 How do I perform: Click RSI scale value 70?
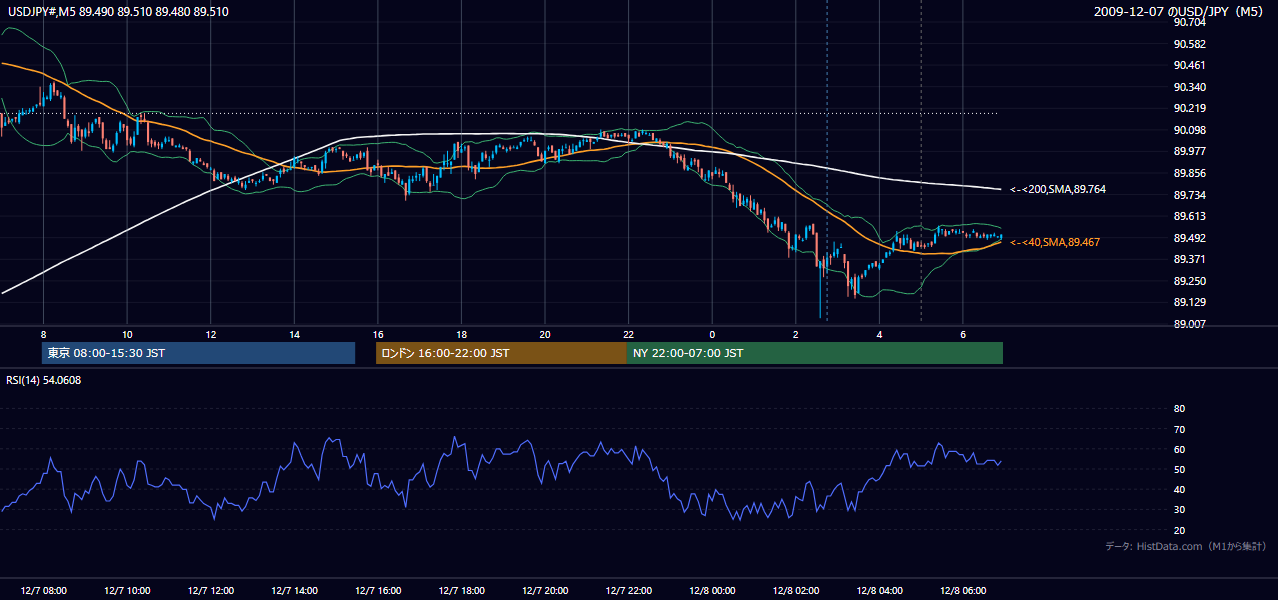coord(1179,429)
